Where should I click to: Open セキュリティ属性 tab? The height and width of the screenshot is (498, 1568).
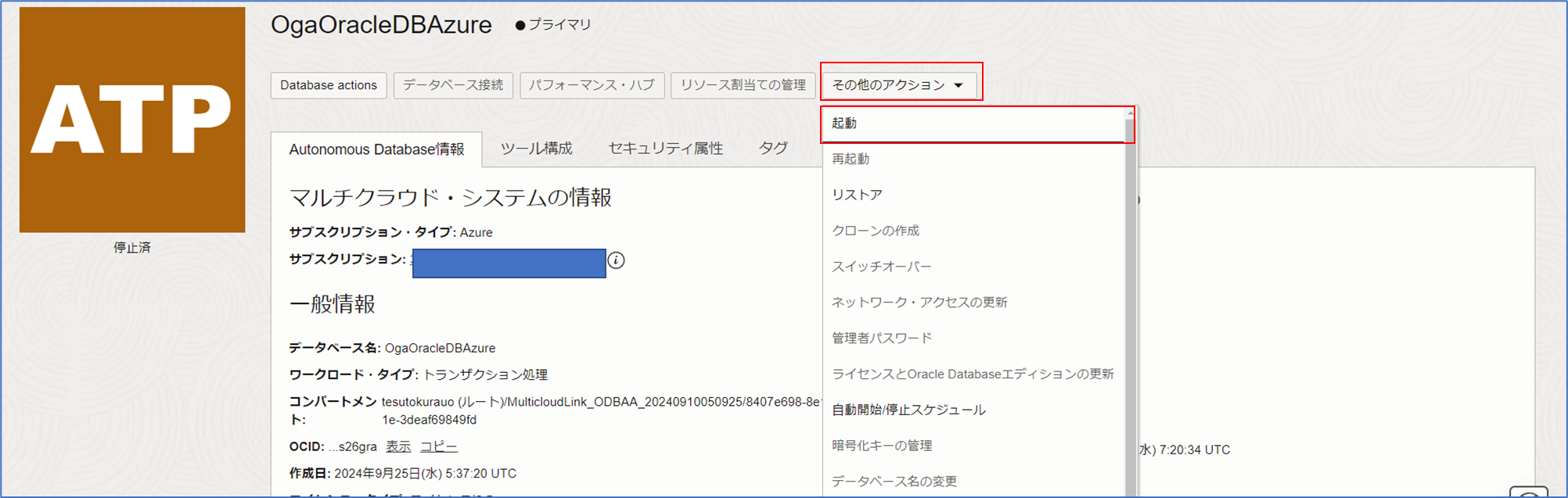666,149
